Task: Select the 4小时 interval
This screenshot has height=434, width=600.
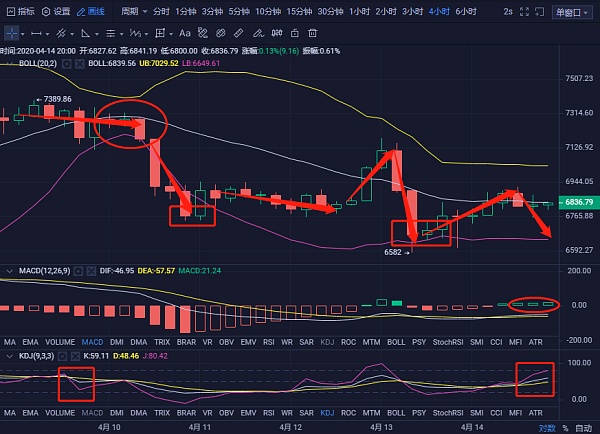Action: (439, 12)
